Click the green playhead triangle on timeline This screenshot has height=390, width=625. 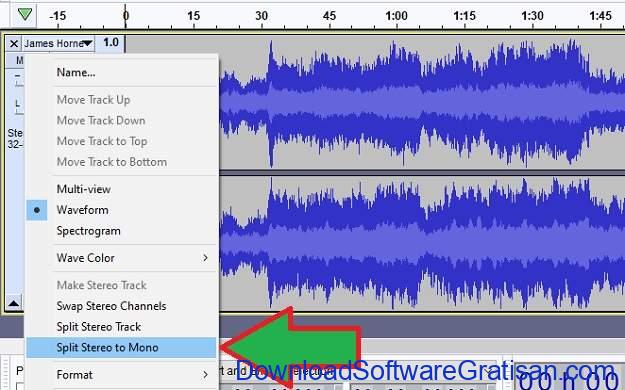click(x=25, y=15)
